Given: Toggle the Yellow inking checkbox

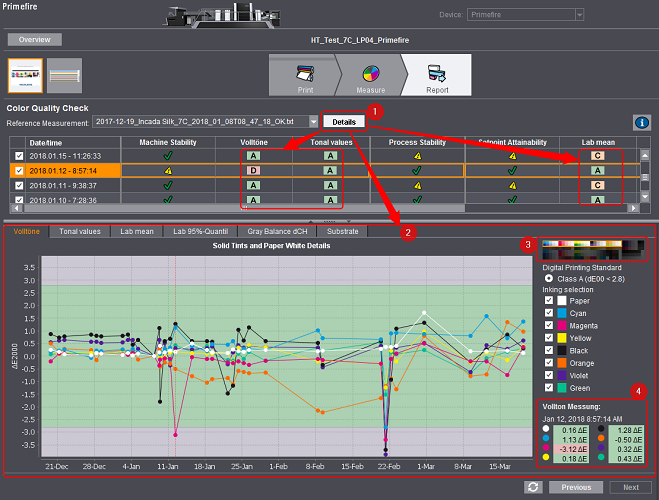Looking at the screenshot, I should pos(548,337).
